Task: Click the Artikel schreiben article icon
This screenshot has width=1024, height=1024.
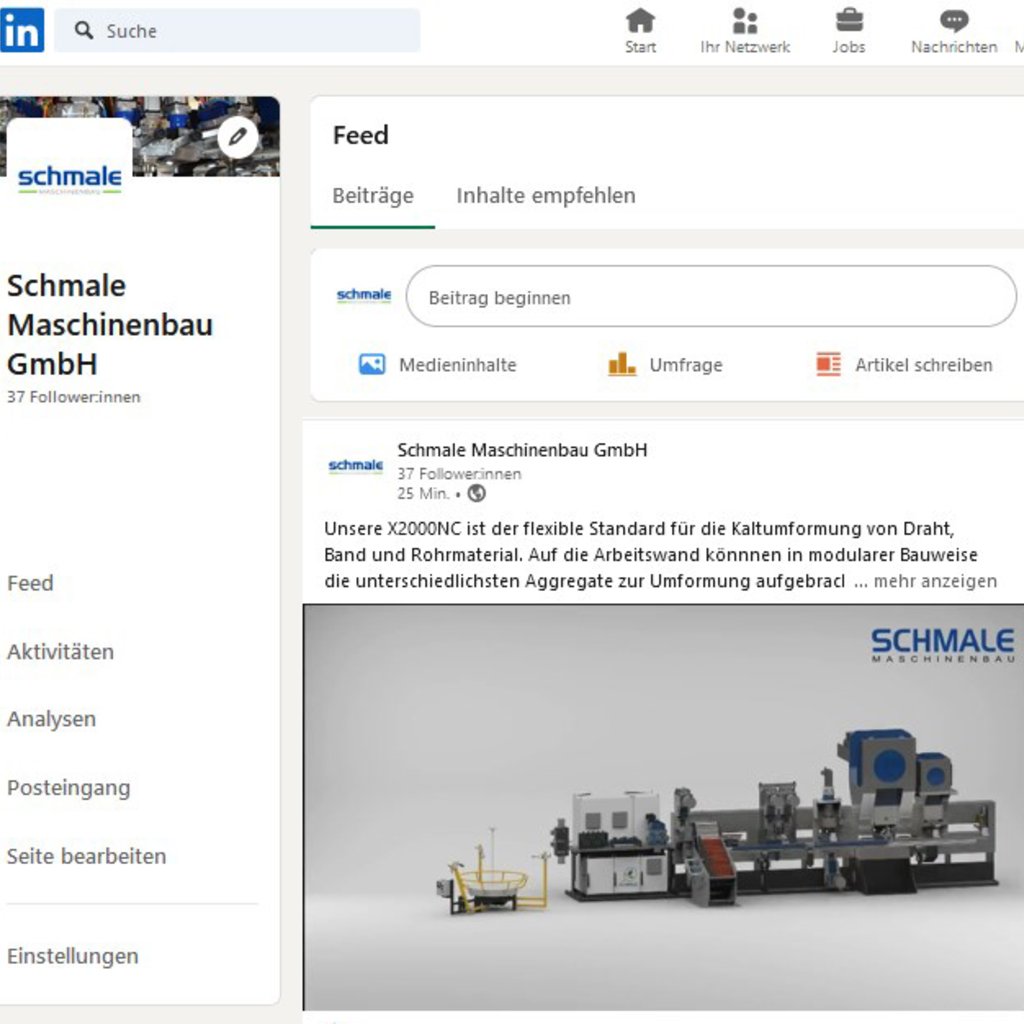Action: tap(829, 364)
